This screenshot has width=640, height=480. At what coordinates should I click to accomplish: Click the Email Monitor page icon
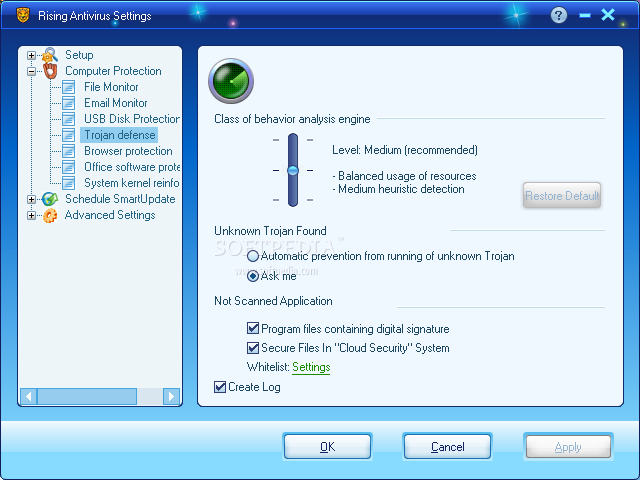(69, 103)
